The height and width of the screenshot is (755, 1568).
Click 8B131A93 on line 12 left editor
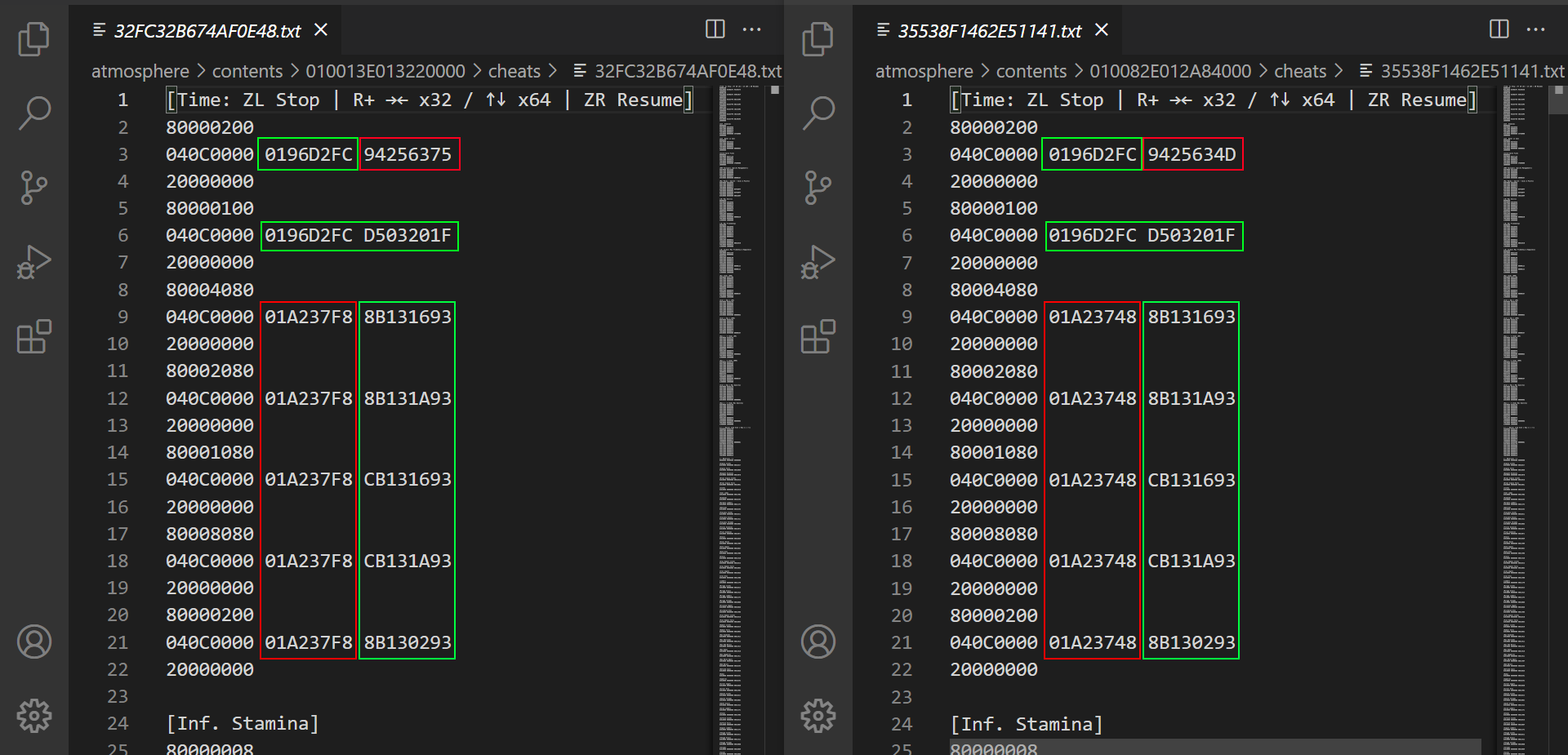pyautogui.click(x=408, y=398)
